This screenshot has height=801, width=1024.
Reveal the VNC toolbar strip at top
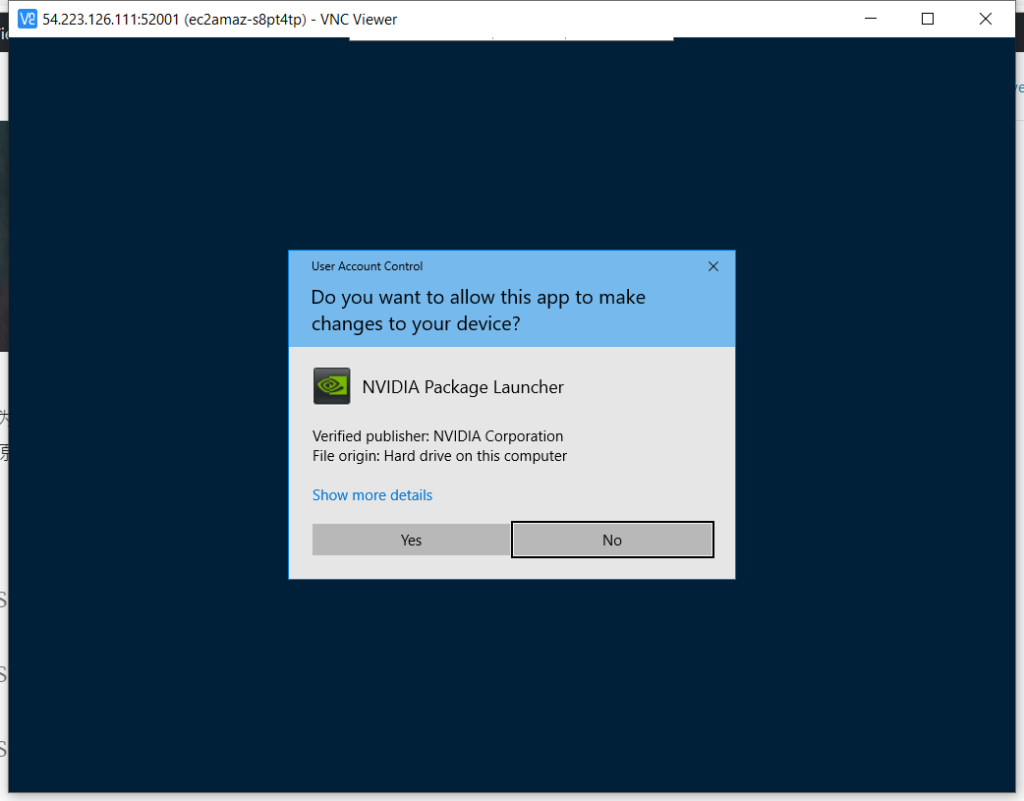[x=511, y=39]
